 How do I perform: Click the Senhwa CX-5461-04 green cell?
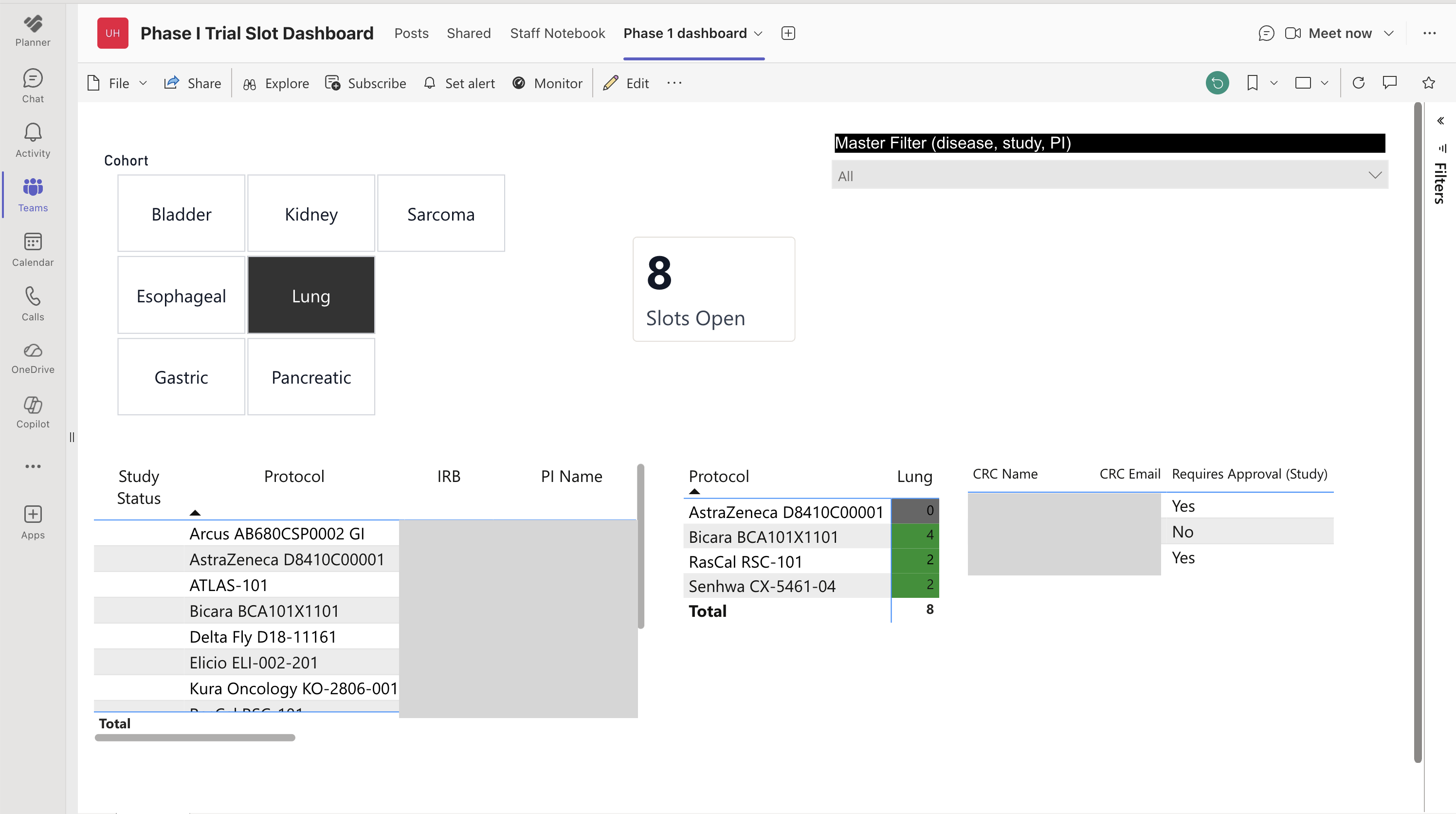tap(915, 585)
